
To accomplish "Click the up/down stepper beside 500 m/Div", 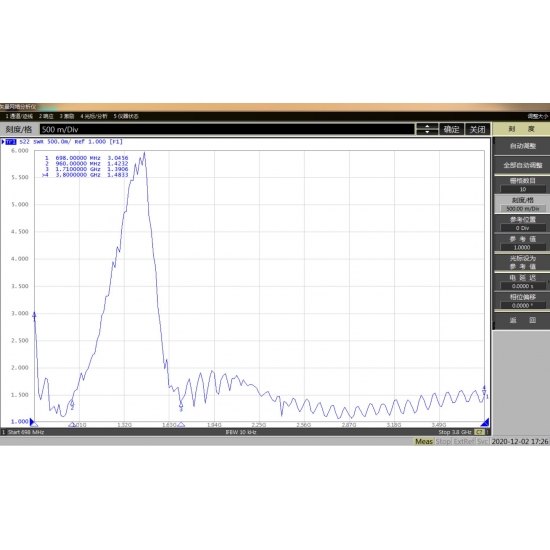I will (x=427, y=129).
